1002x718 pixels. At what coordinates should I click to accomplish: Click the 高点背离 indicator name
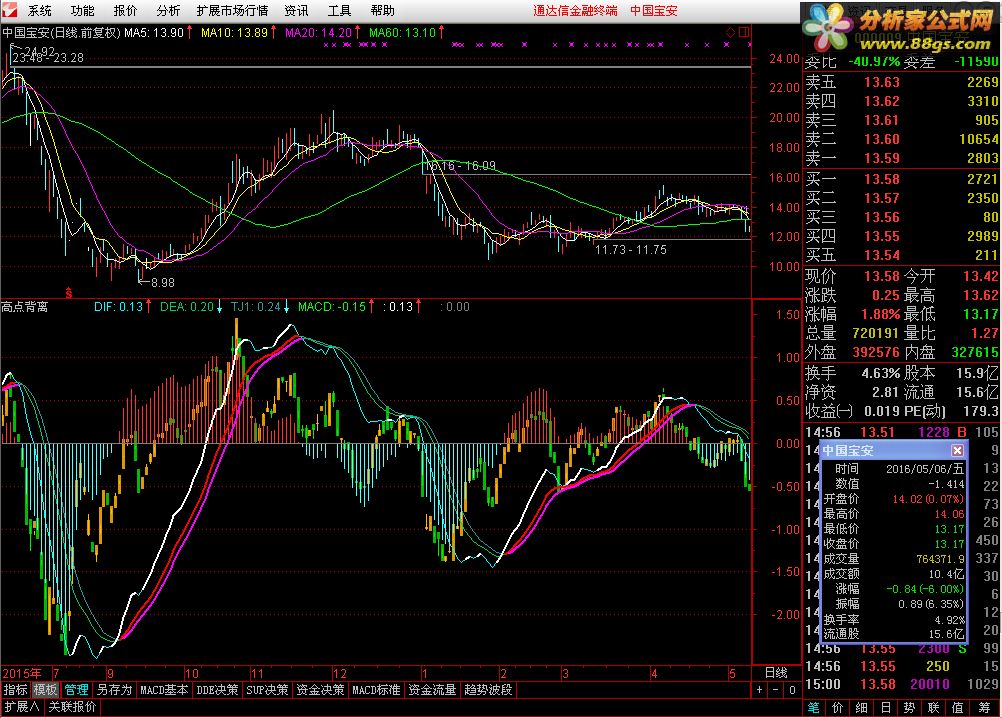pyautogui.click(x=25, y=307)
